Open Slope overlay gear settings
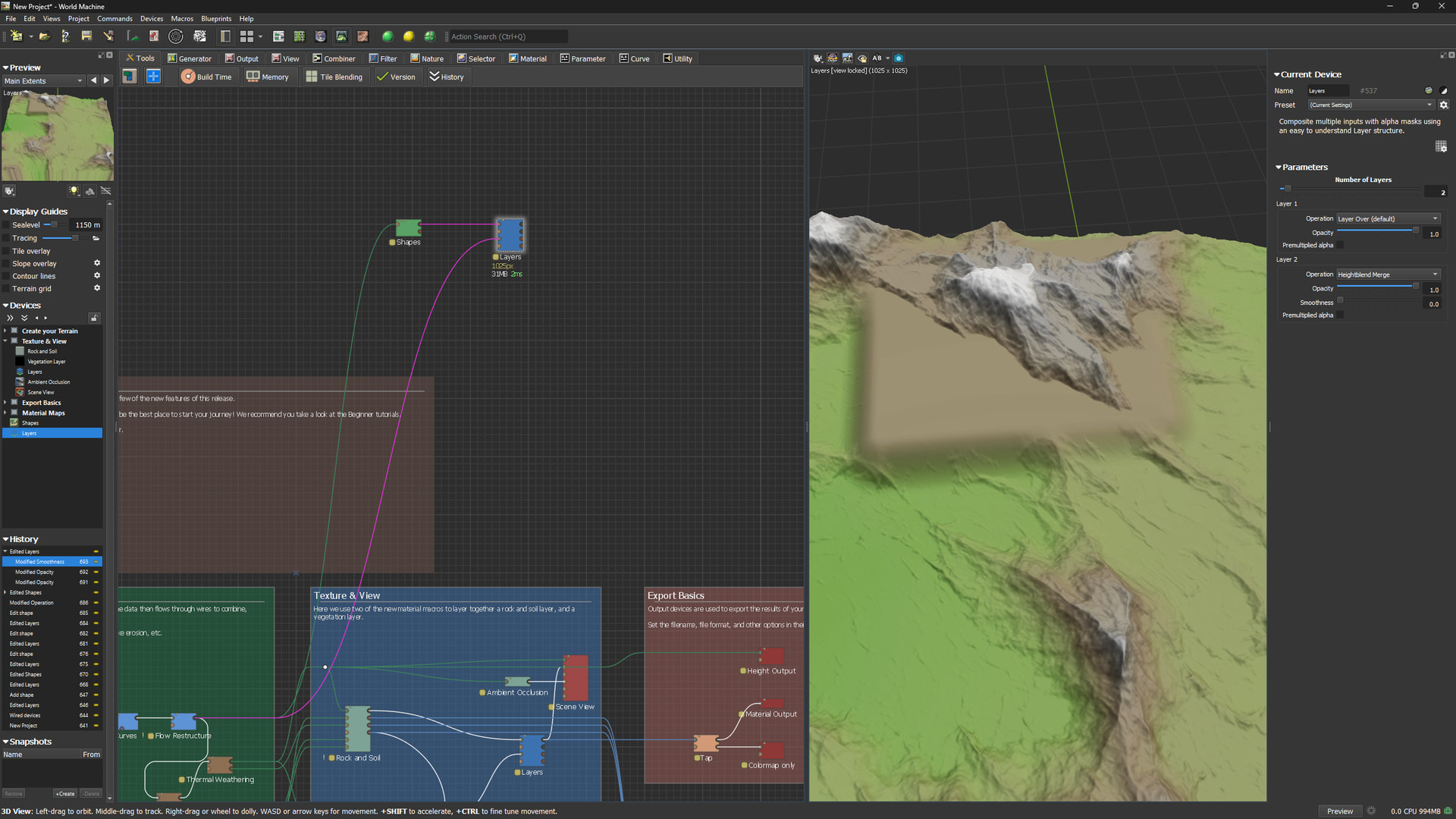This screenshot has height=819, width=1456. coord(97,263)
